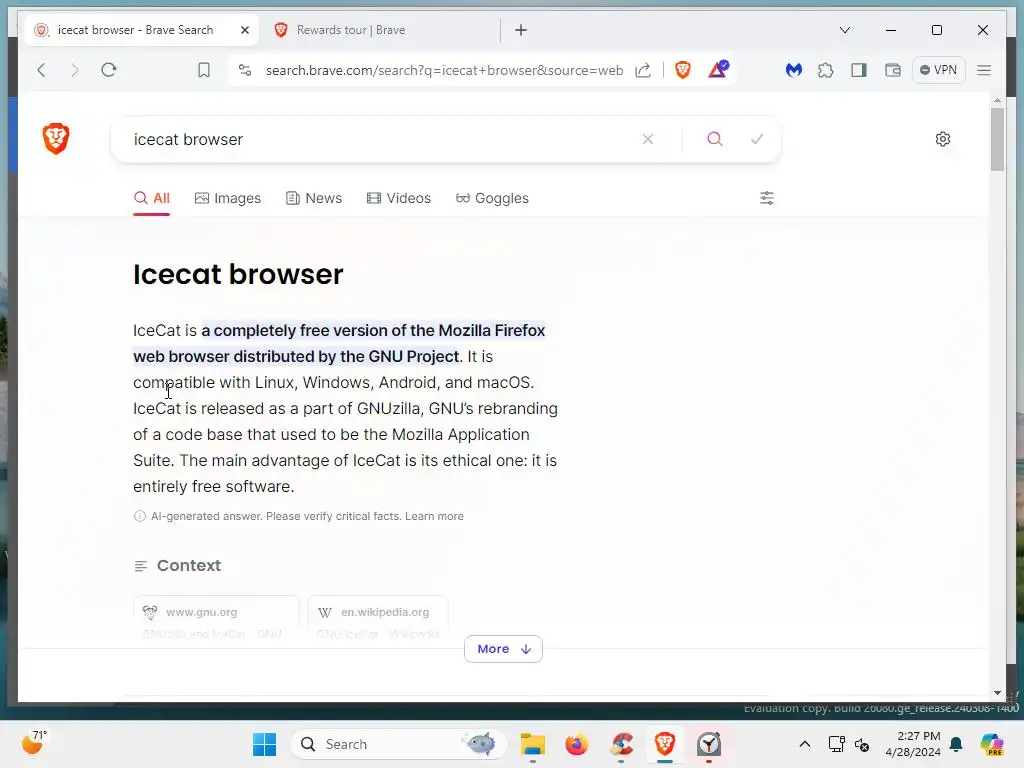The width and height of the screenshot is (1024, 768).
Task: Open site information icon in address bar
Action: click(x=245, y=70)
